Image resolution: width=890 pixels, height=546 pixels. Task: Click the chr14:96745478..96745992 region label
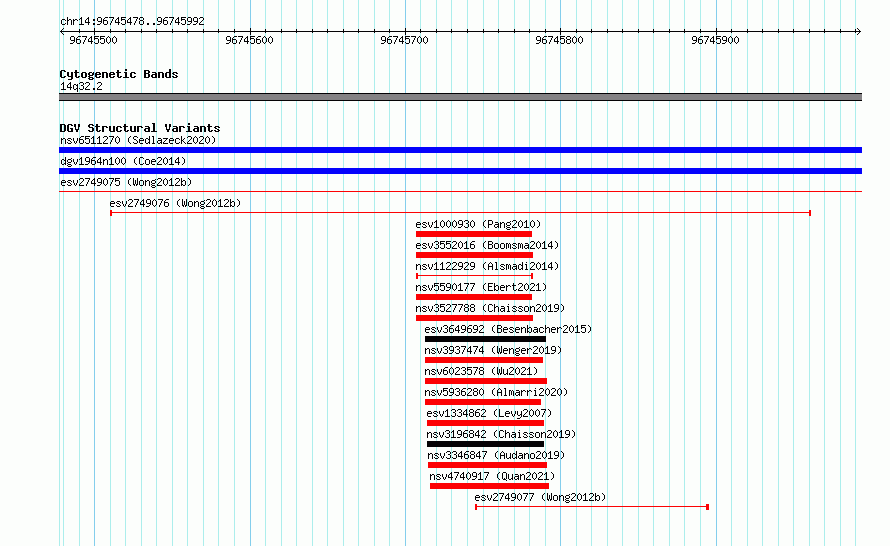pyautogui.click(x=132, y=21)
